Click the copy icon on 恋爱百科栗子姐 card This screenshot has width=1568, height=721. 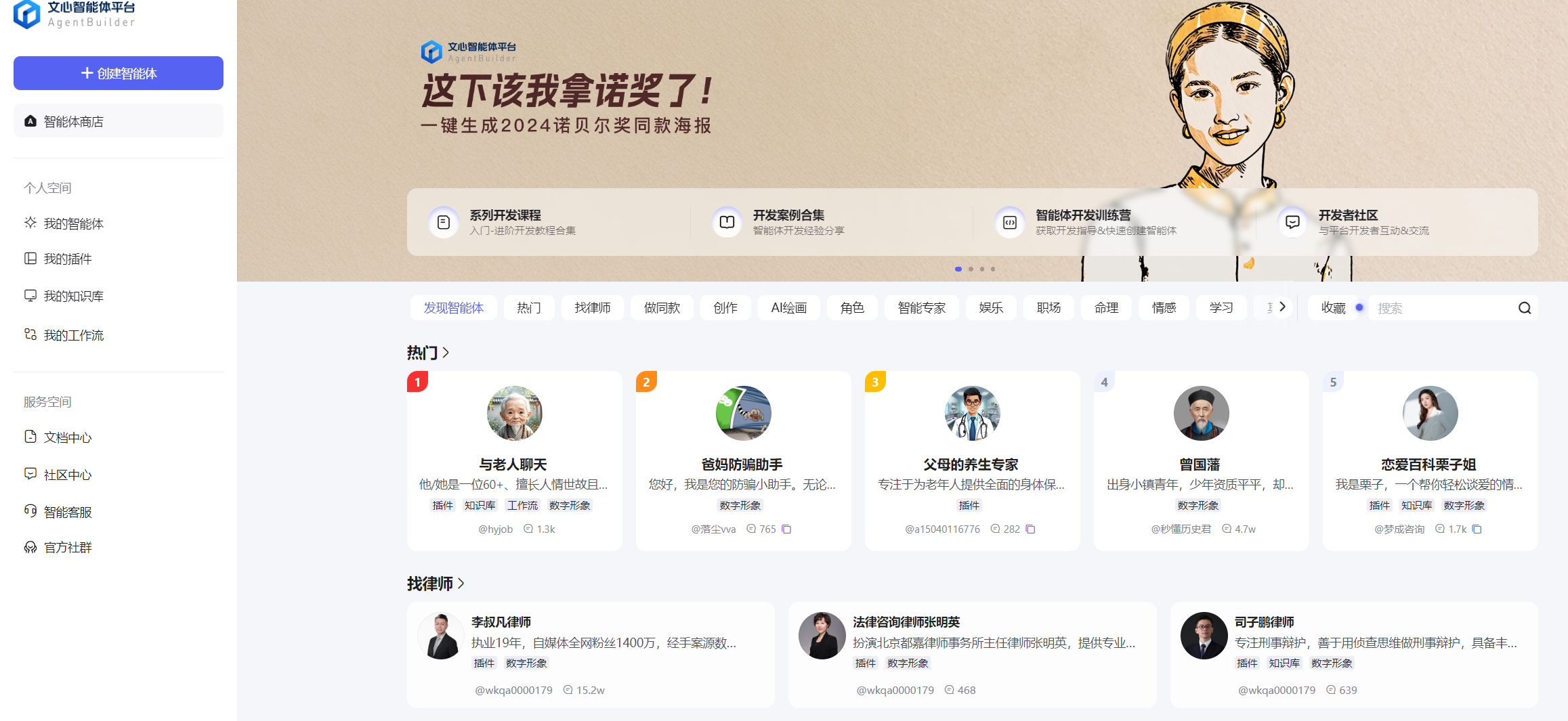(x=1477, y=529)
